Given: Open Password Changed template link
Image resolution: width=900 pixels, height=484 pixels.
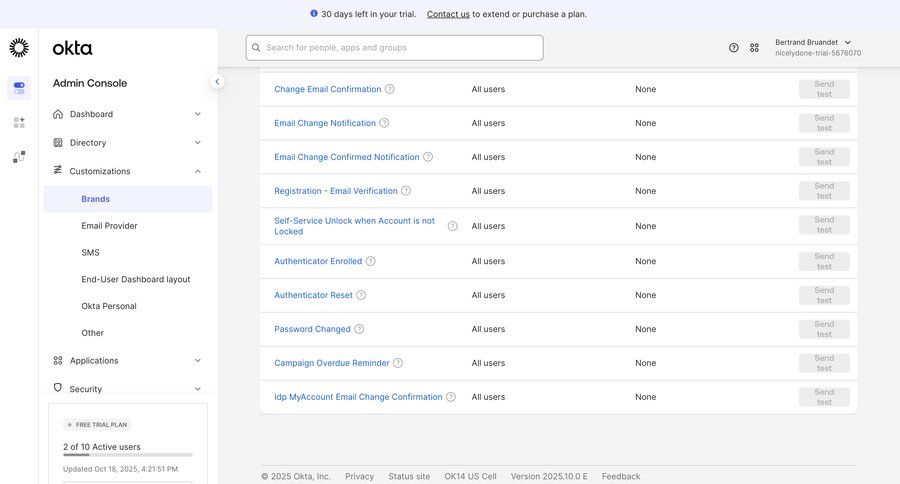Looking at the screenshot, I should click(312, 329).
